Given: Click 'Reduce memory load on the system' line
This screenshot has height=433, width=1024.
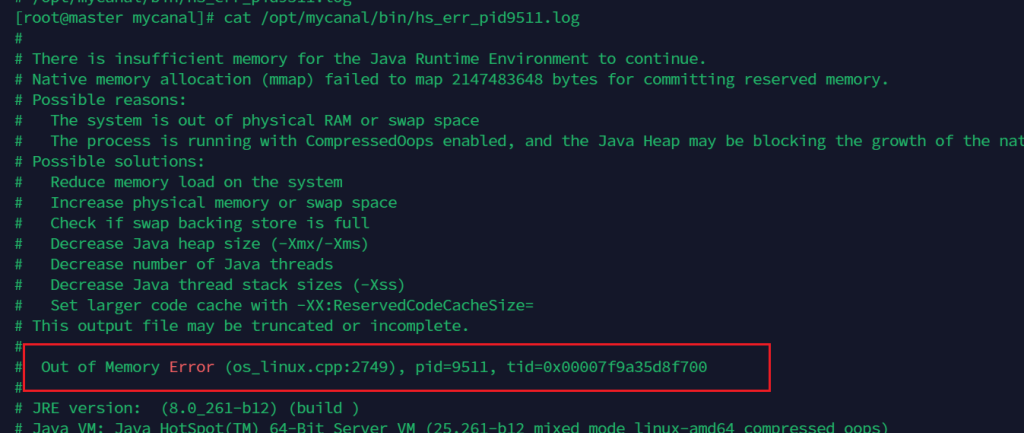Looking at the screenshot, I should tap(196, 182).
